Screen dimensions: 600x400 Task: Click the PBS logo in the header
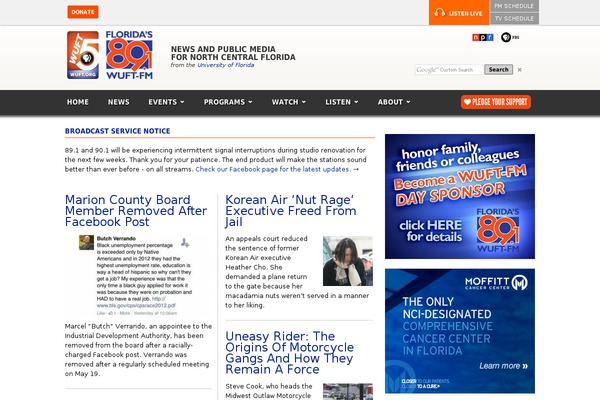pyautogui.click(x=510, y=37)
